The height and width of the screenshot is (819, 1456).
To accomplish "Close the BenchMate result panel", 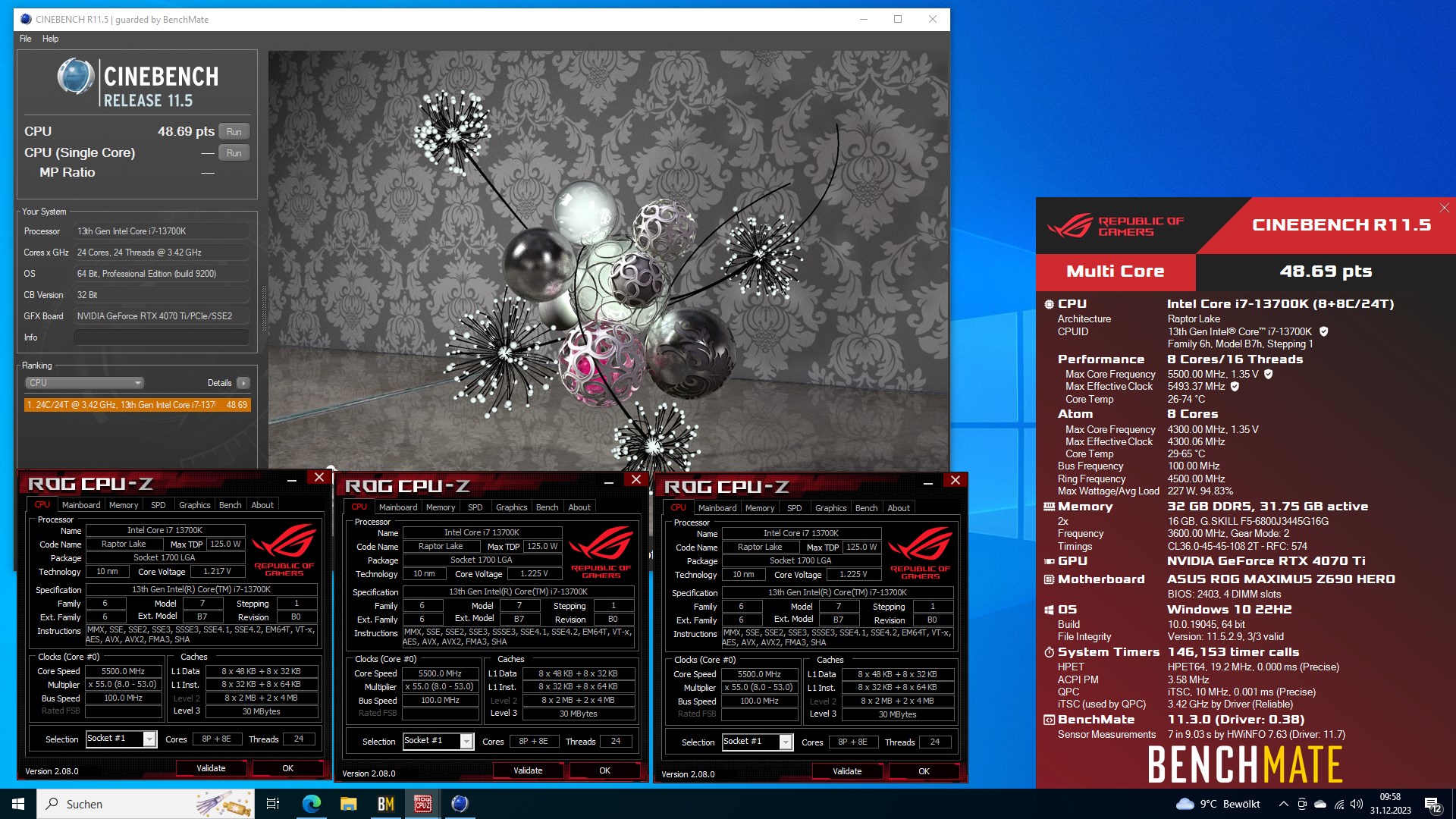I will click(x=1444, y=208).
